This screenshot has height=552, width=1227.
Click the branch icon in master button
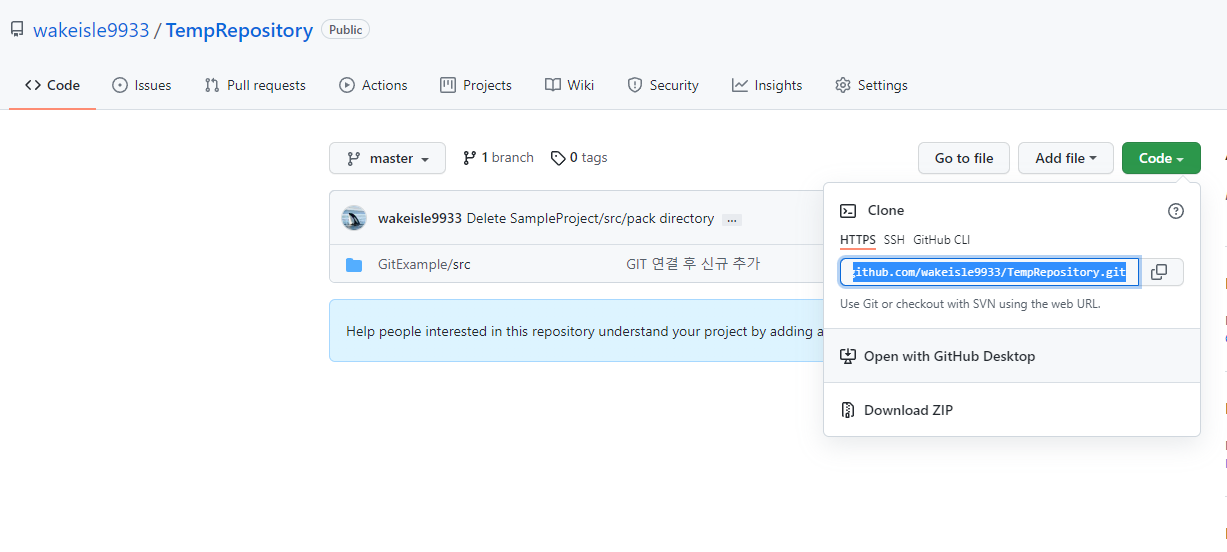coord(354,158)
